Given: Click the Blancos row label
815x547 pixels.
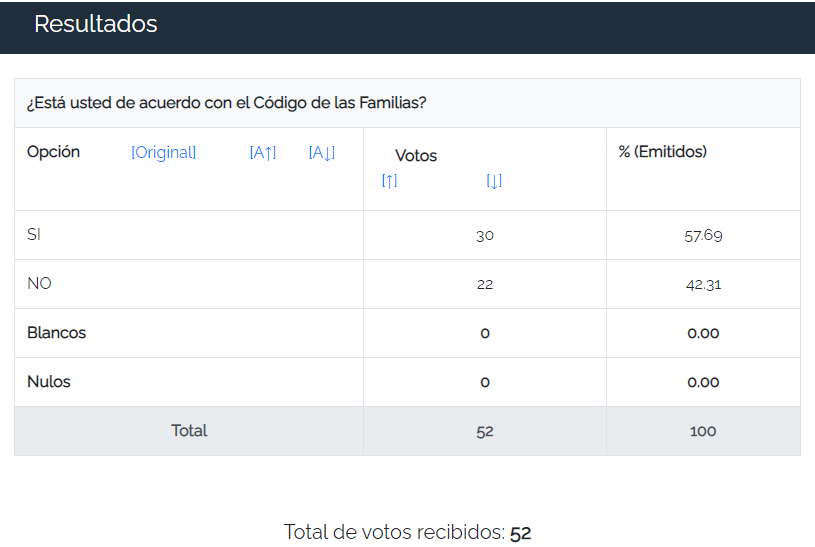Looking at the screenshot, I should pos(57,333).
